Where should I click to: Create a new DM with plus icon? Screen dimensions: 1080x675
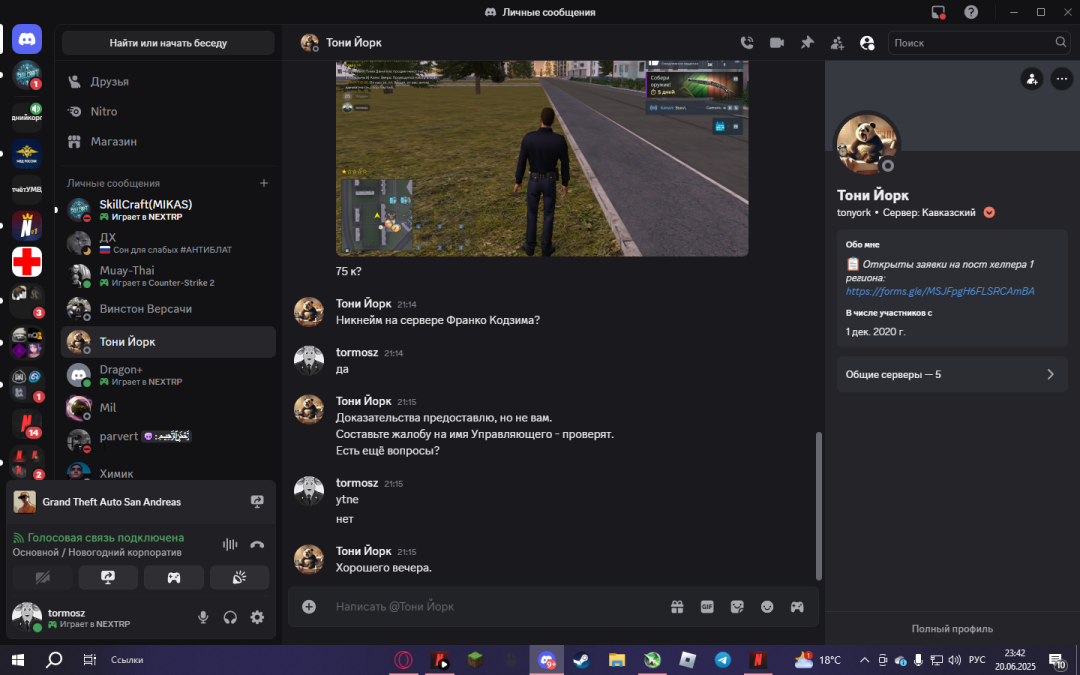(264, 183)
